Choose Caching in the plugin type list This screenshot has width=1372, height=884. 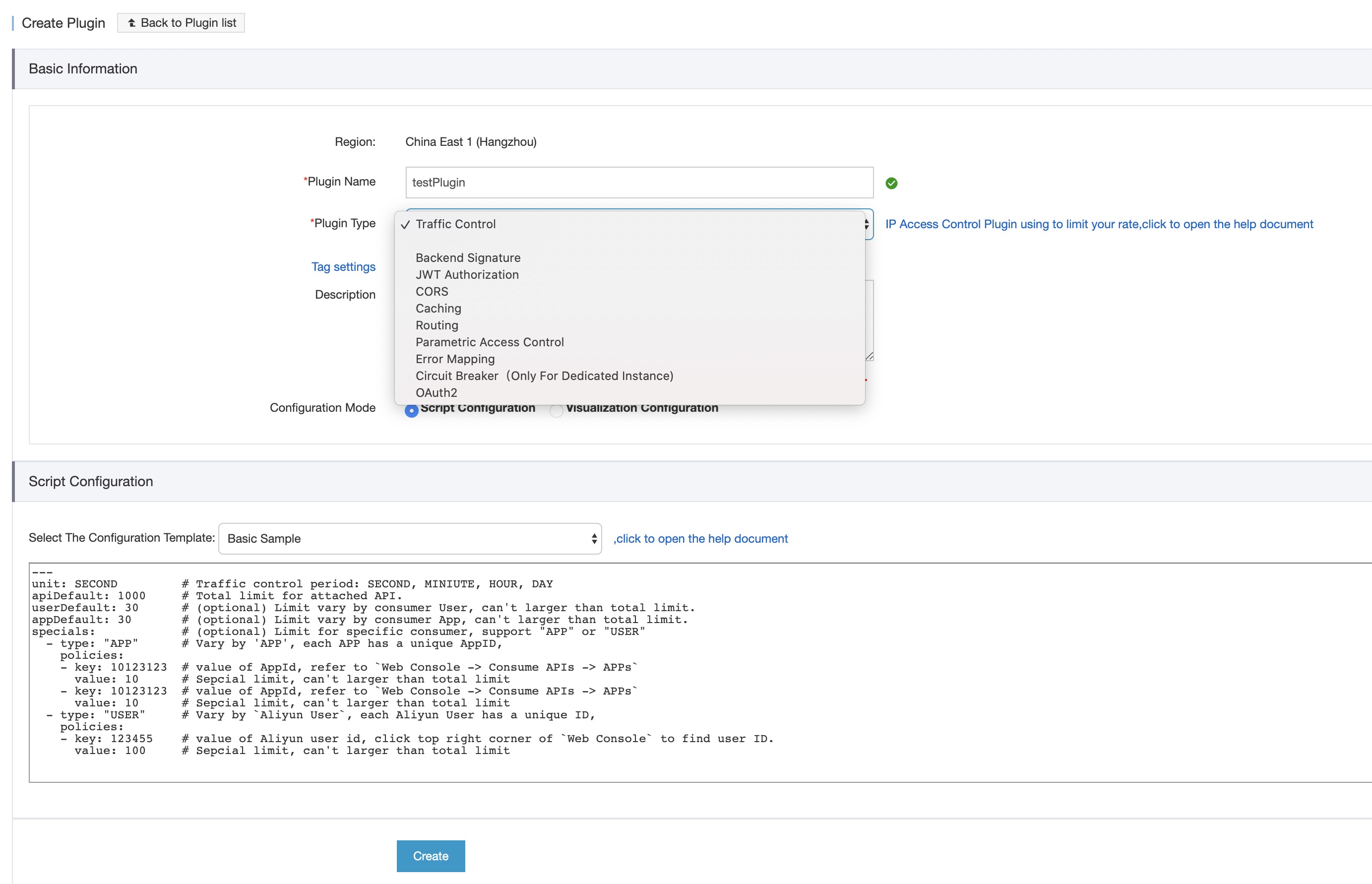click(x=438, y=308)
